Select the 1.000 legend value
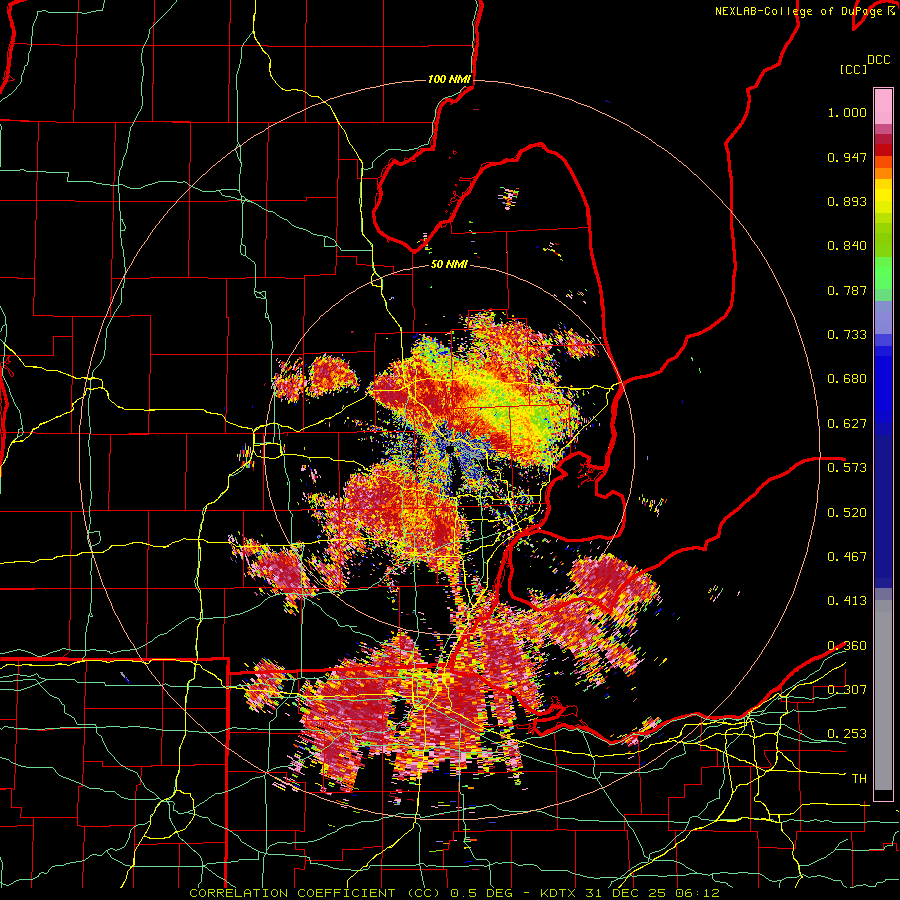This screenshot has width=900, height=900. pyautogui.click(x=847, y=112)
